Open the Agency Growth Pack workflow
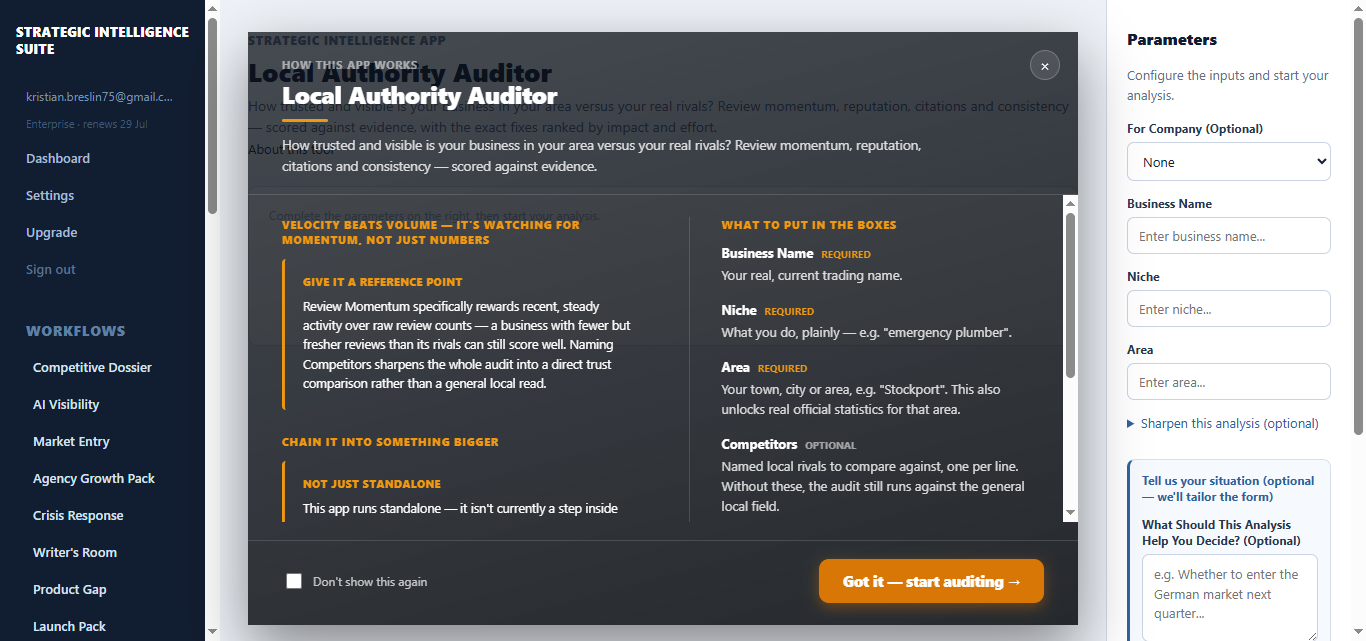 point(94,478)
